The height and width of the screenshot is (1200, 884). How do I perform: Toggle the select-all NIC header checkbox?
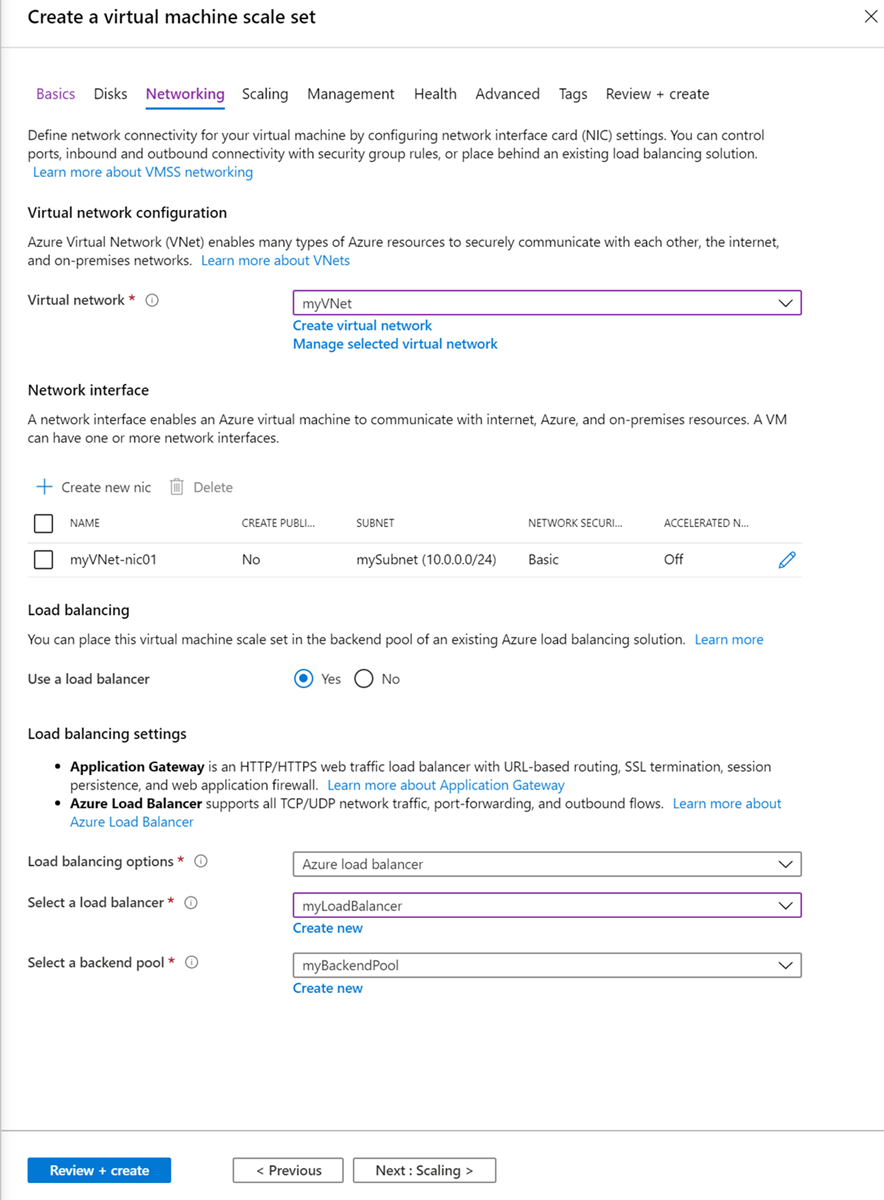[43, 523]
